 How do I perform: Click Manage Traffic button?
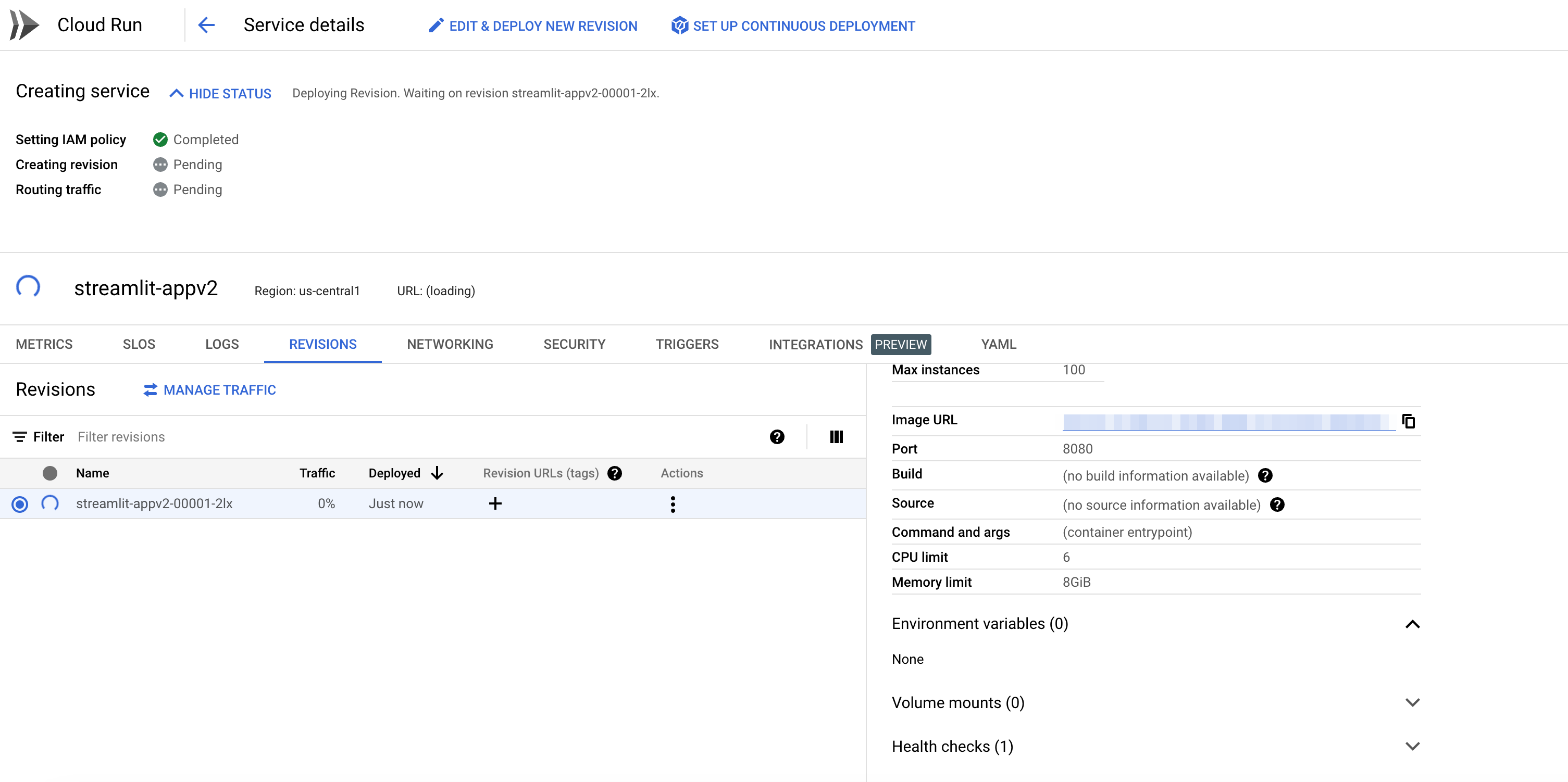click(210, 389)
